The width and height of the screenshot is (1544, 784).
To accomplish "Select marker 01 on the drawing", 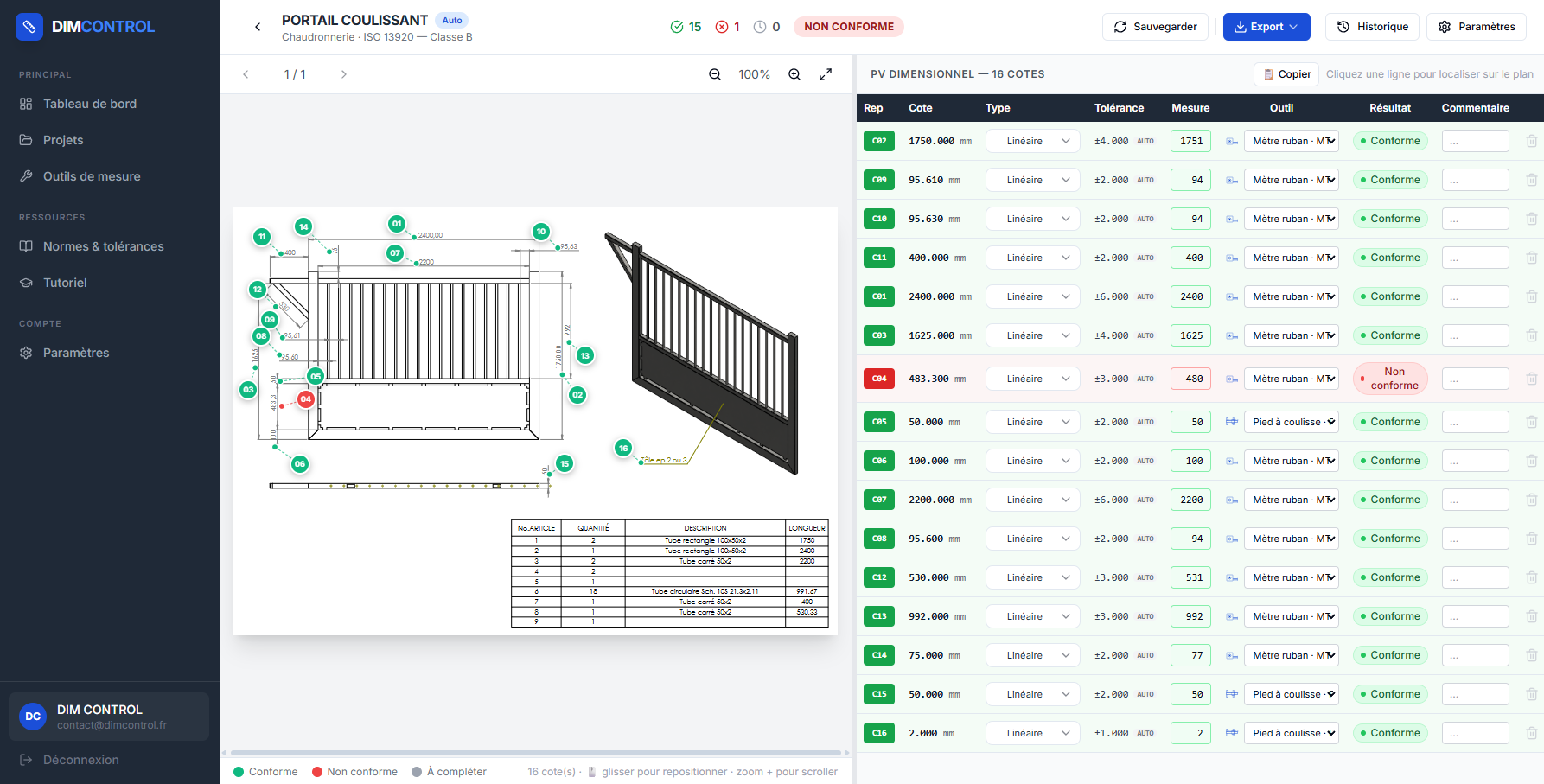I will click(x=397, y=224).
